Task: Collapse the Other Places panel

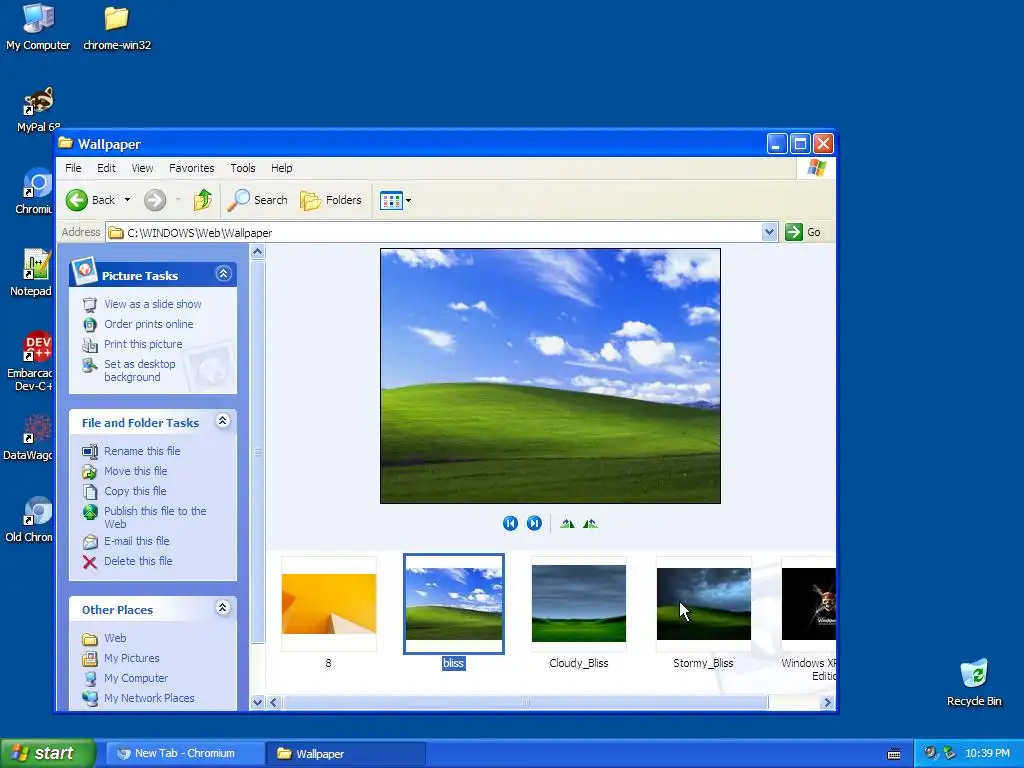Action: coord(223,607)
